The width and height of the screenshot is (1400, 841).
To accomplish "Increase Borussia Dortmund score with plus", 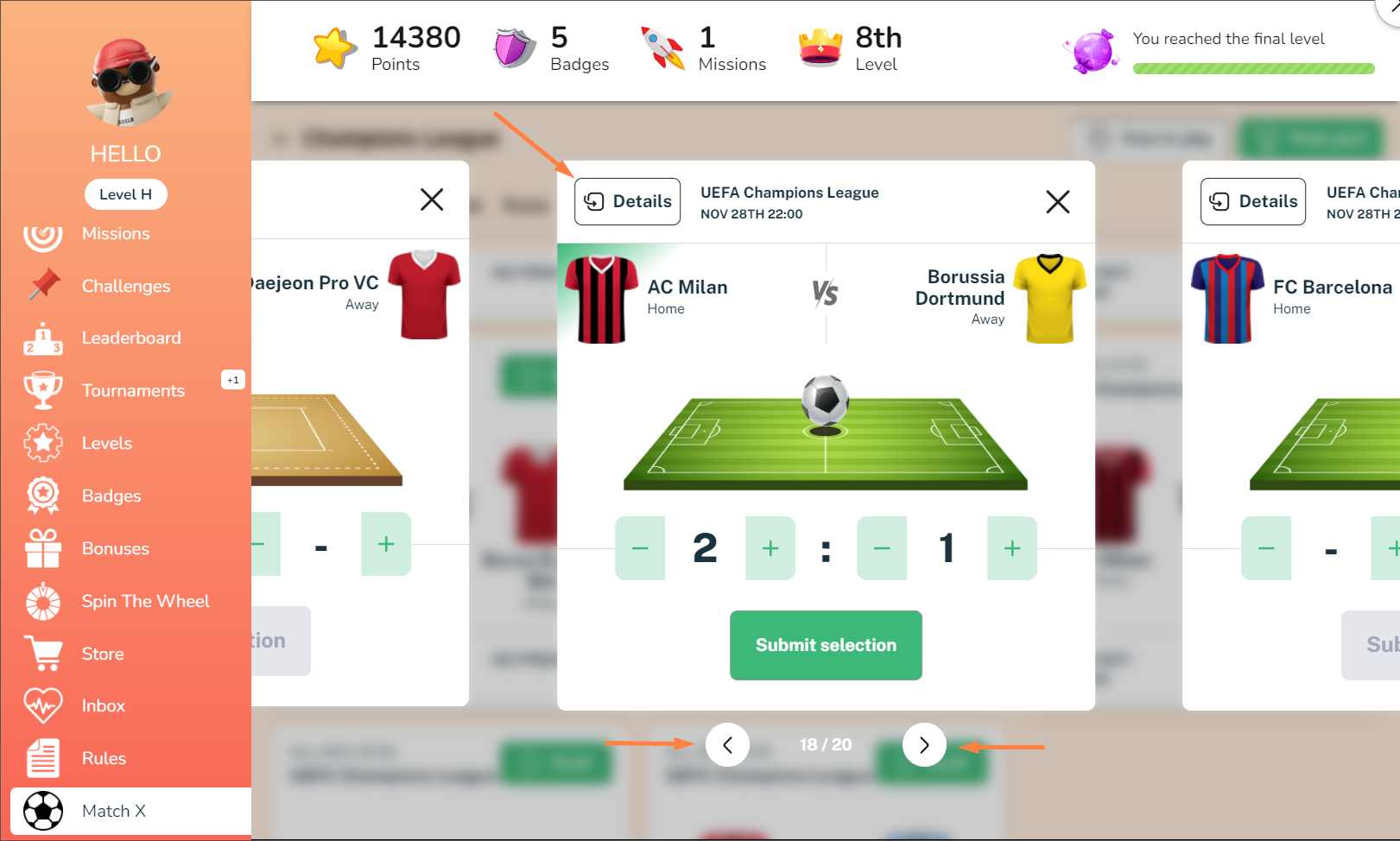I will (1012, 548).
